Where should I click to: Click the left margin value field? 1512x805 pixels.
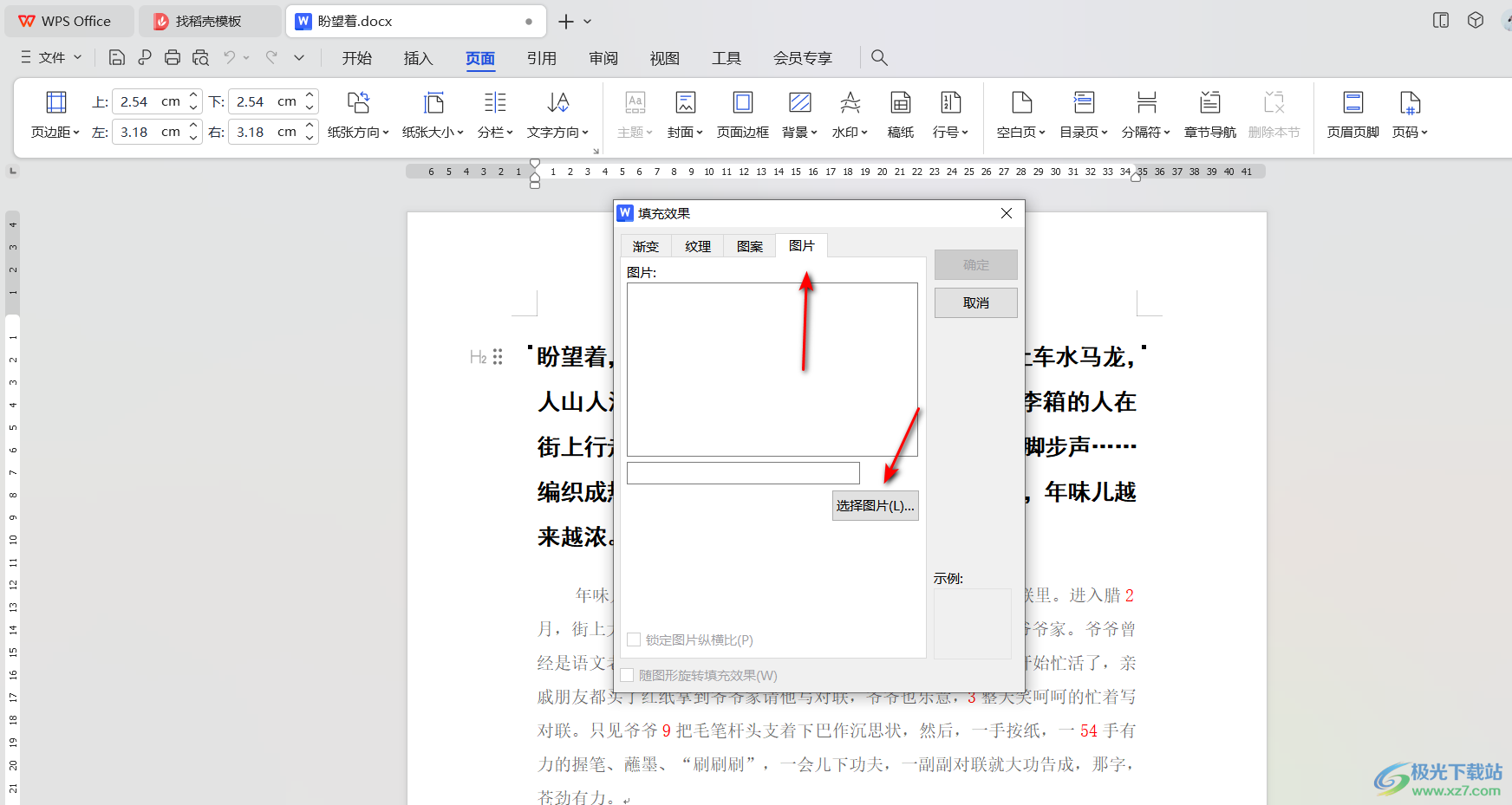point(149,132)
